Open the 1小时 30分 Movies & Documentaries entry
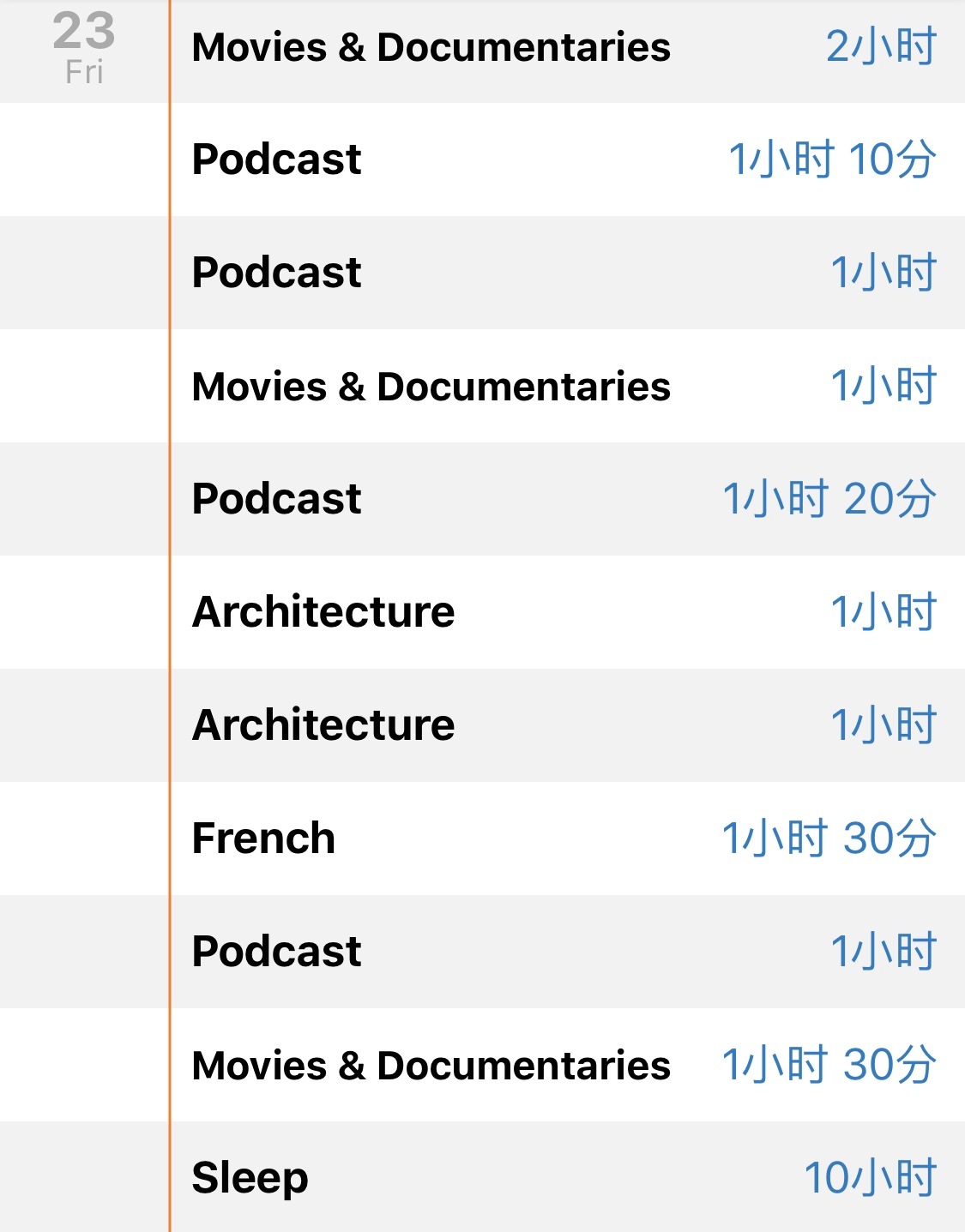The image size is (965, 1232). click(567, 1065)
